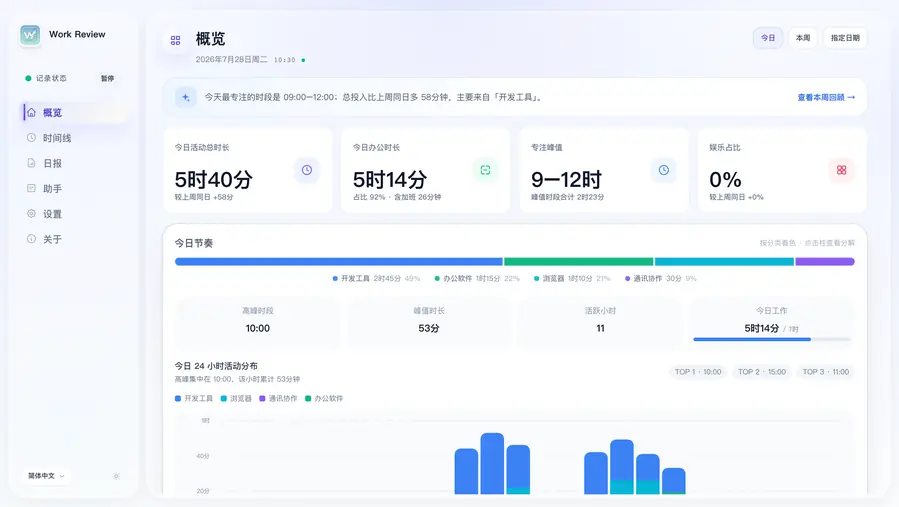Screen dimensions: 899x507
Task: Open the 简体中文 language dropdown
Action: [46, 475]
